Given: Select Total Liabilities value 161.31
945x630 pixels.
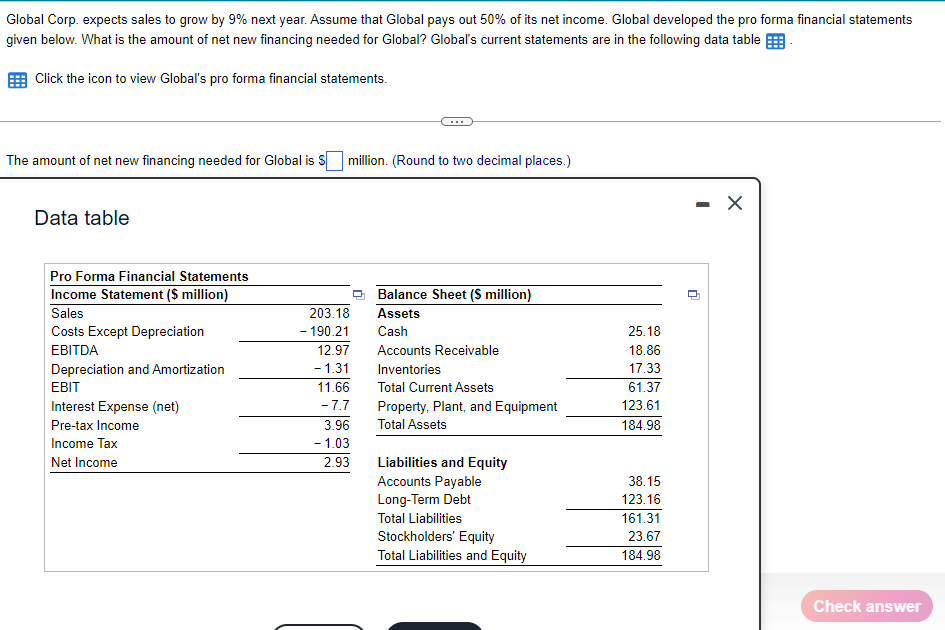Looking at the screenshot, I should [641, 518].
